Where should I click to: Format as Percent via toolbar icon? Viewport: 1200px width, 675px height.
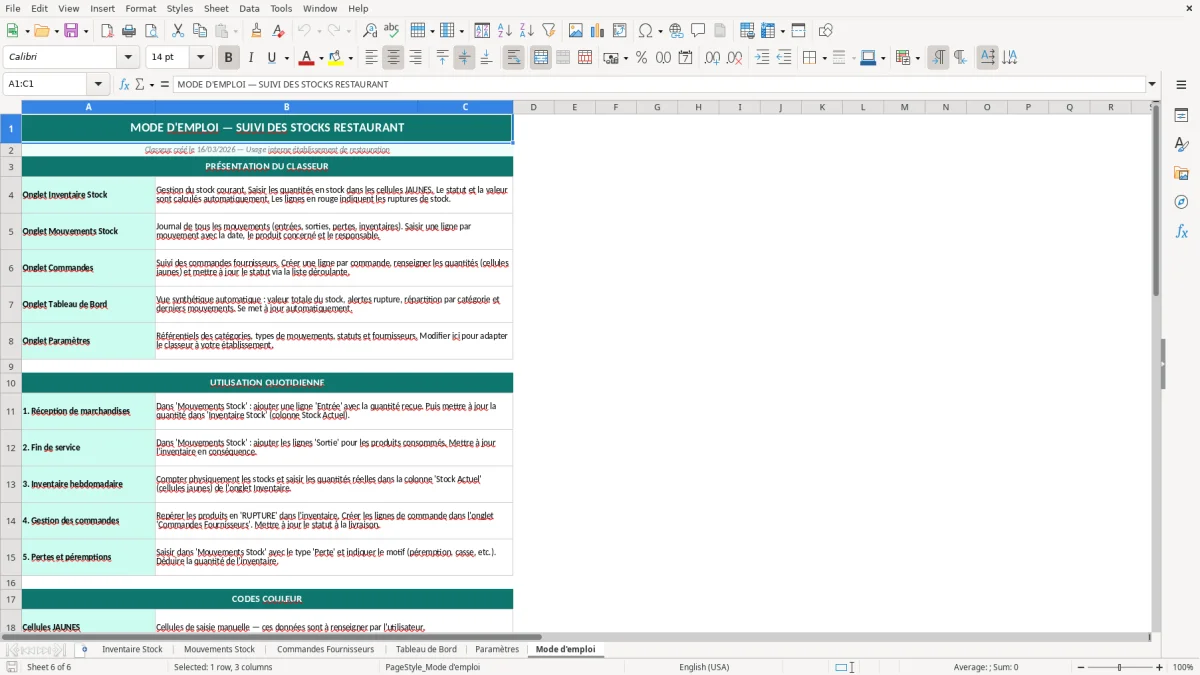click(642, 58)
